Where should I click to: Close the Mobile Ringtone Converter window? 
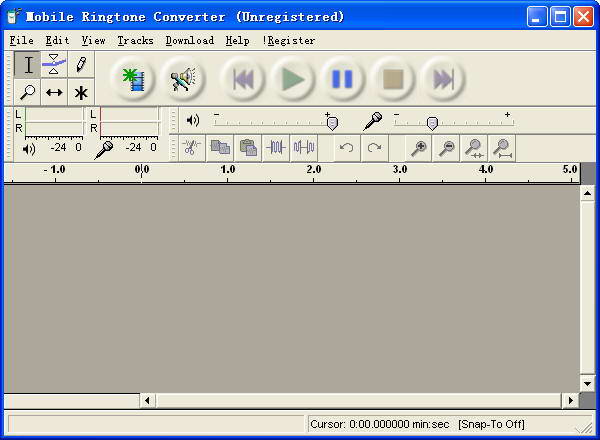(584, 16)
